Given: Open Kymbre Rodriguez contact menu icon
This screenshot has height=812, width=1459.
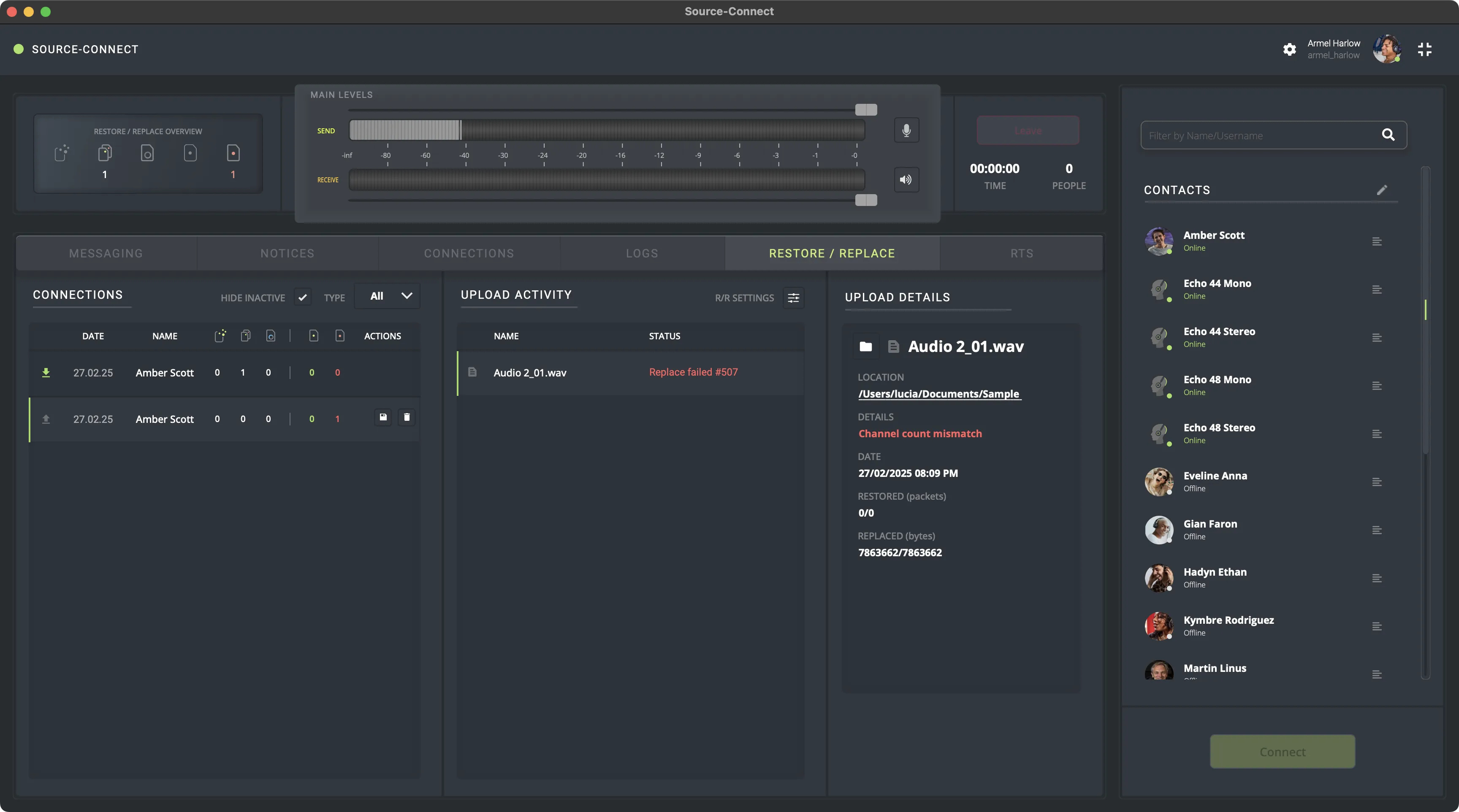Looking at the screenshot, I should click(1377, 627).
